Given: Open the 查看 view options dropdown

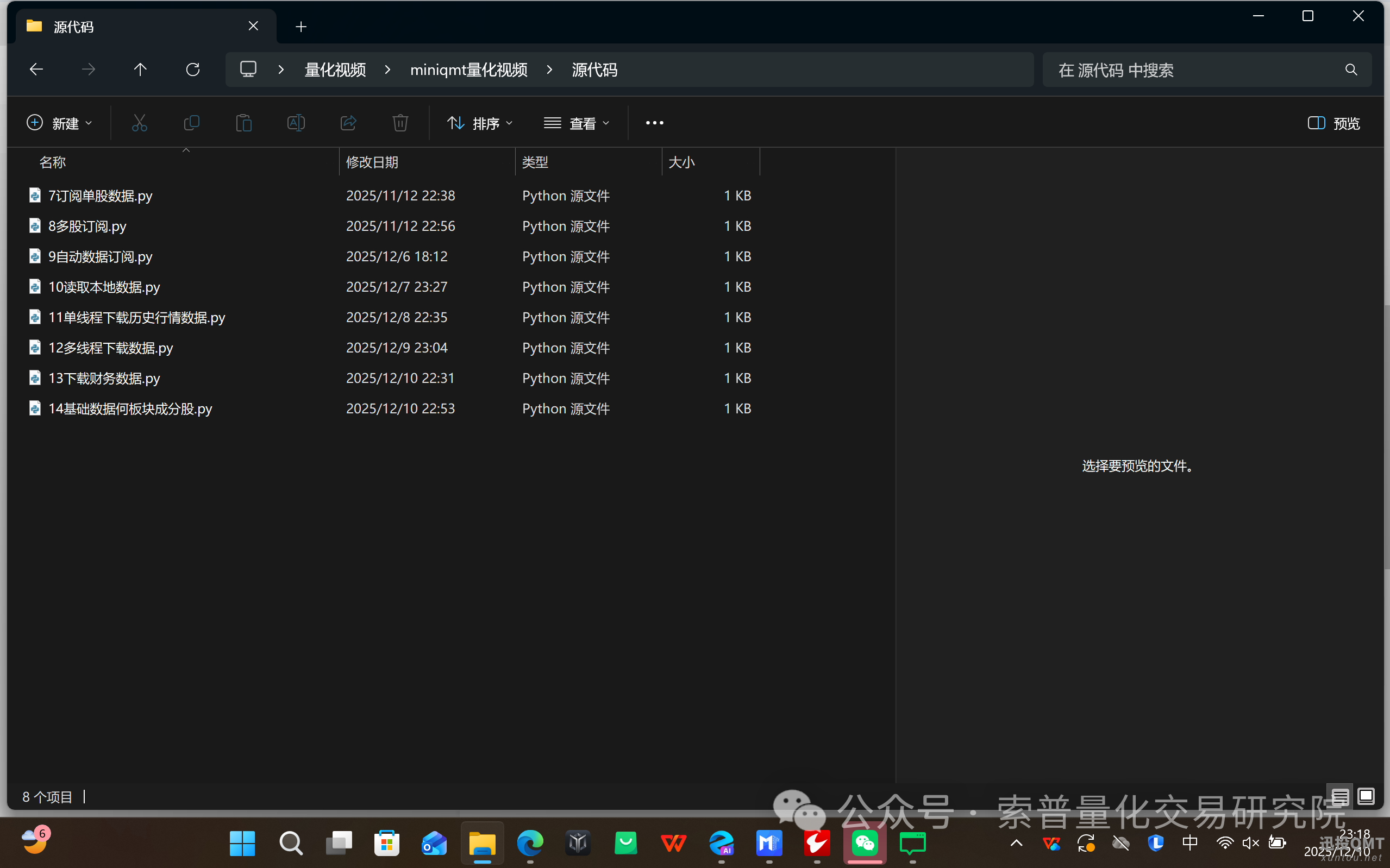Looking at the screenshot, I should click(577, 122).
